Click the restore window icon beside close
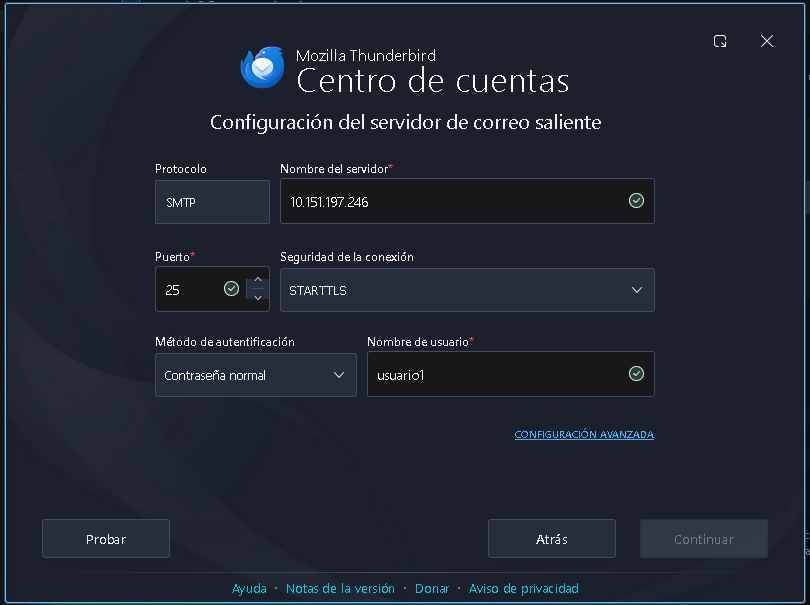The width and height of the screenshot is (810, 605). point(720,41)
